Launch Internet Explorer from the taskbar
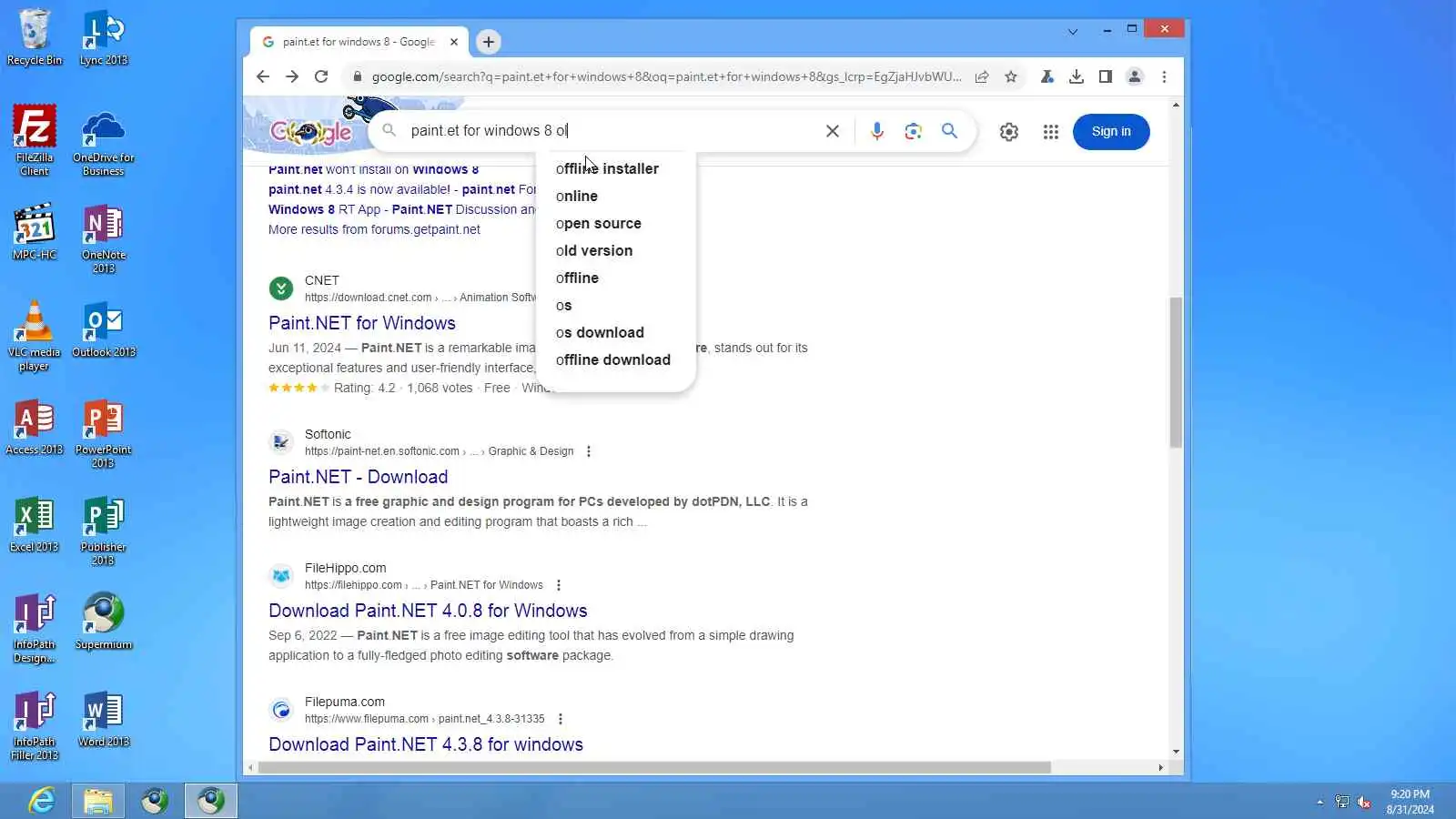The height and width of the screenshot is (819, 1456). (42, 801)
